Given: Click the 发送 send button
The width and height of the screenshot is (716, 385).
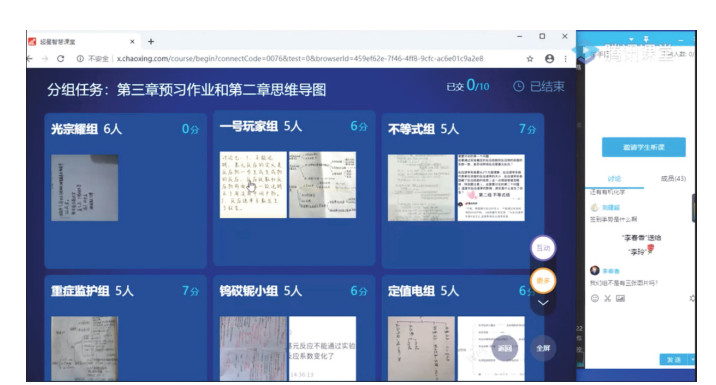Looking at the screenshot, I should [x=674, y=360].
